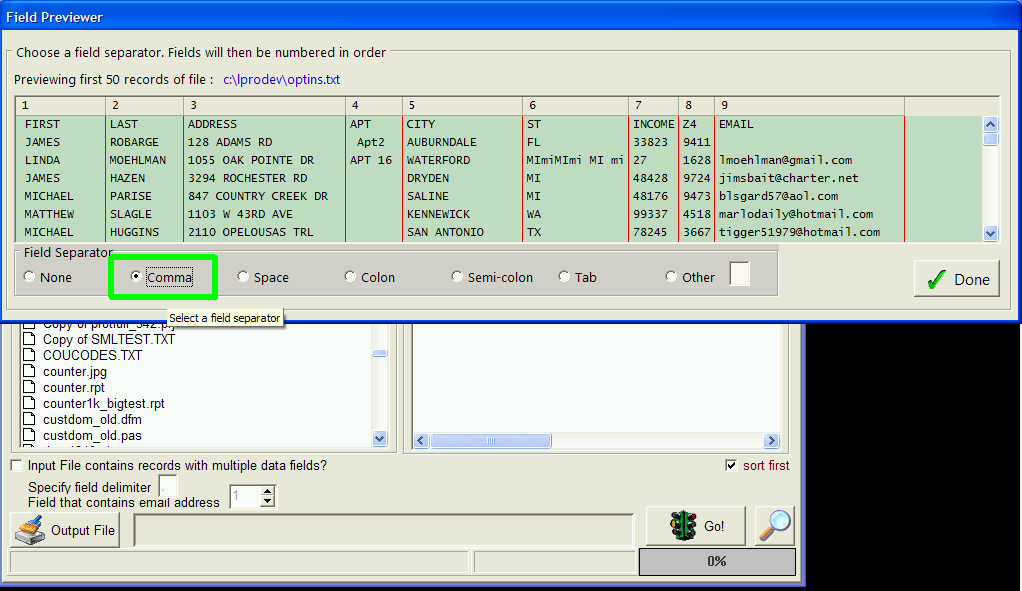Viewport: 1022px width, 591px height.
Task: Click column 1 header in preview grid
Action: coord(61,105)
